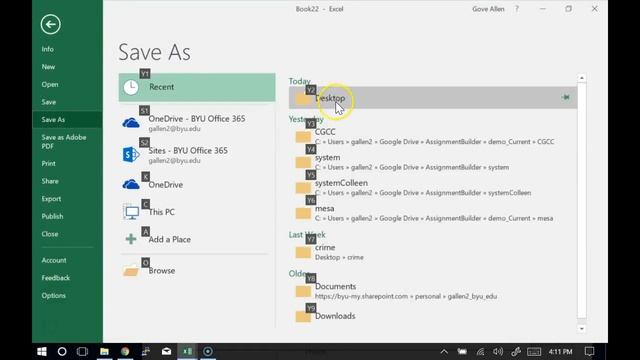640x360 pixels.
Task: Click the CGCC folder path text
Action: coord(434,142)
